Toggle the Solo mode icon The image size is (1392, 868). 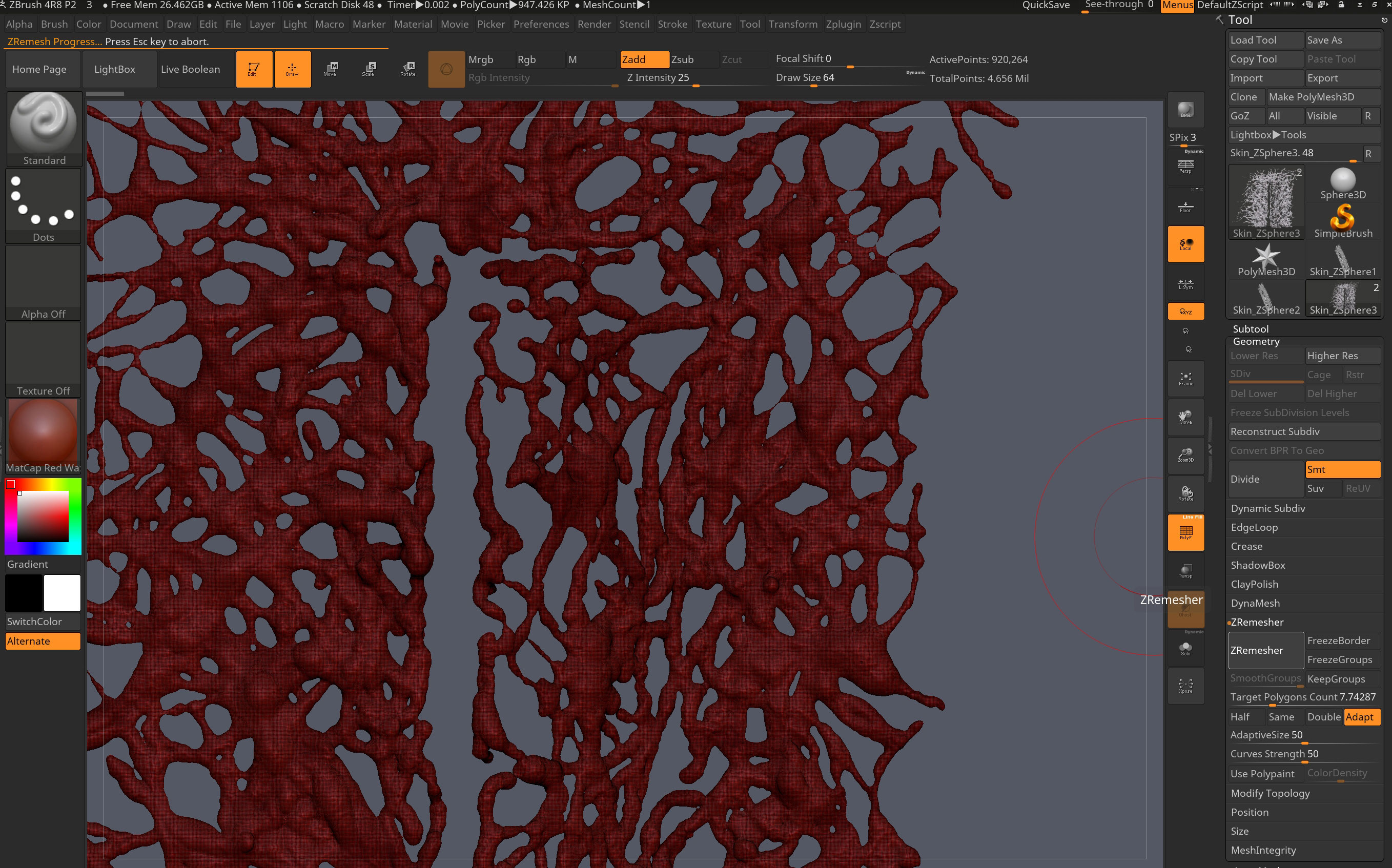(1185, 649)
